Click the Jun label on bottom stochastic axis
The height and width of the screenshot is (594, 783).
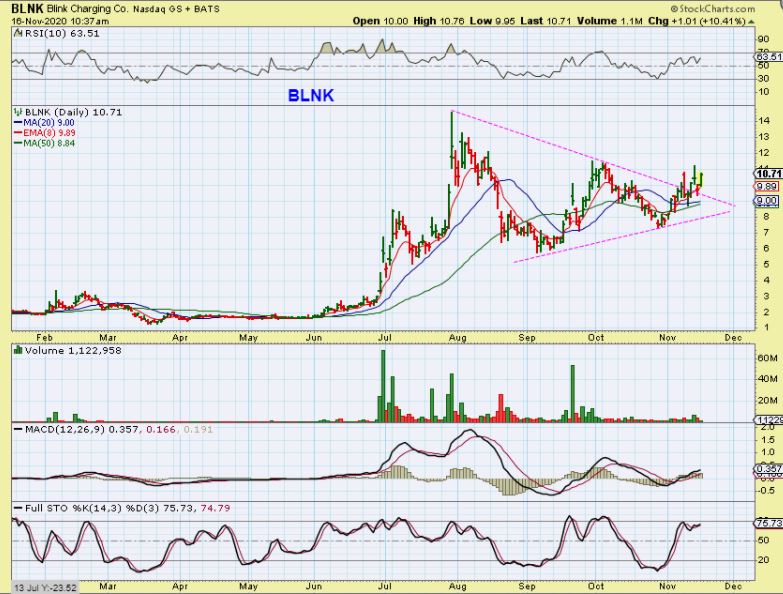click(314, 586)
